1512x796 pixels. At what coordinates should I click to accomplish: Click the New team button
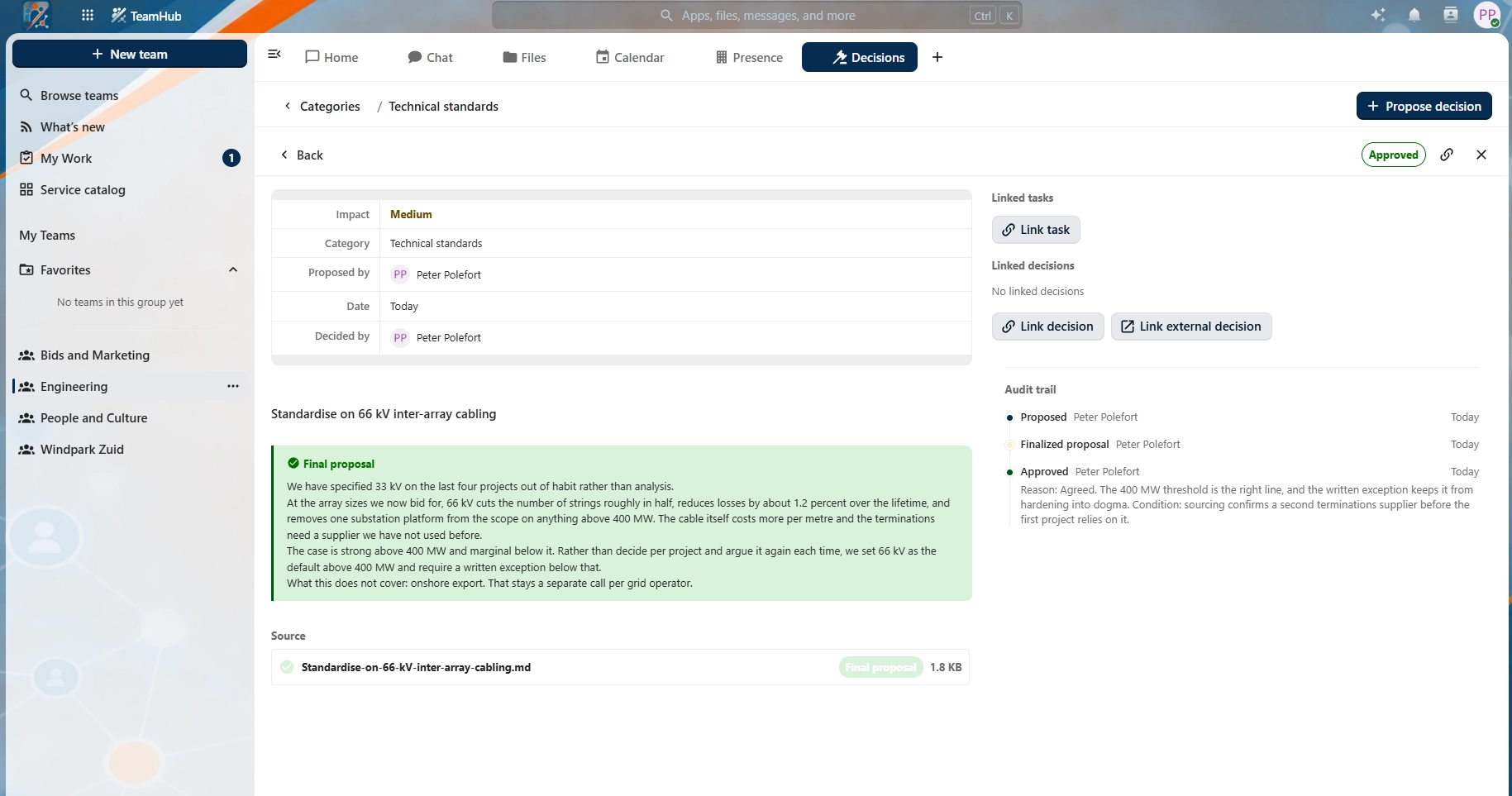[130, 54]
